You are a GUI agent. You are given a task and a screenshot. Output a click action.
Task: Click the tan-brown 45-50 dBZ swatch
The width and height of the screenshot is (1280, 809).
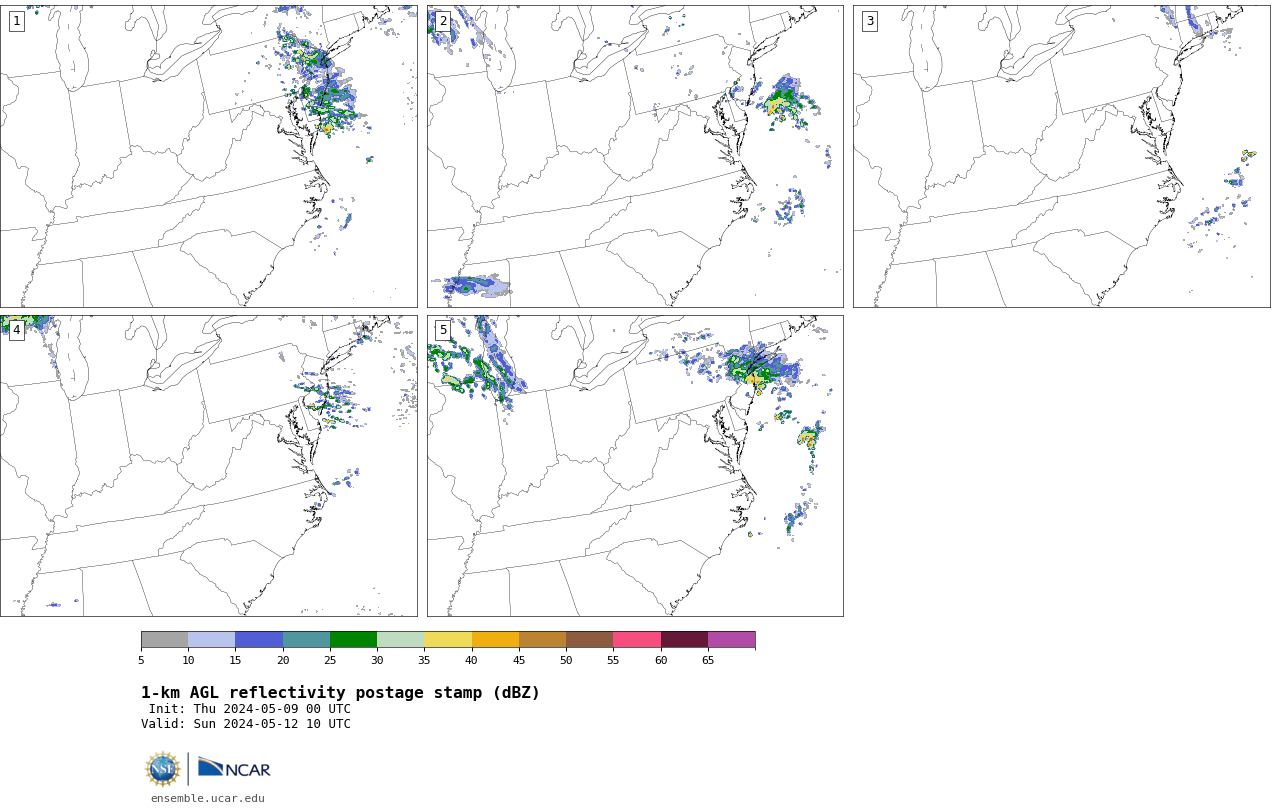[x=542, y=640]
